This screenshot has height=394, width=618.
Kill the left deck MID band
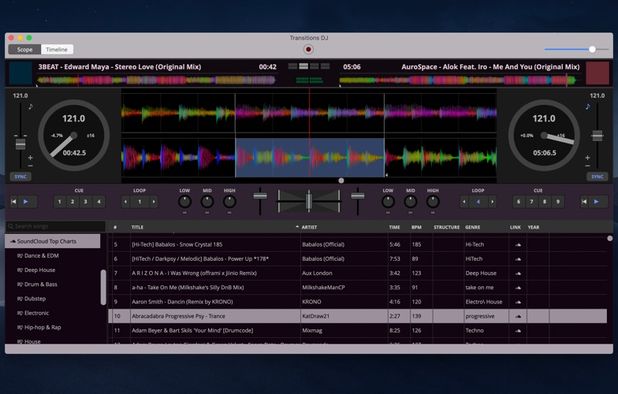tap(207, 213)
